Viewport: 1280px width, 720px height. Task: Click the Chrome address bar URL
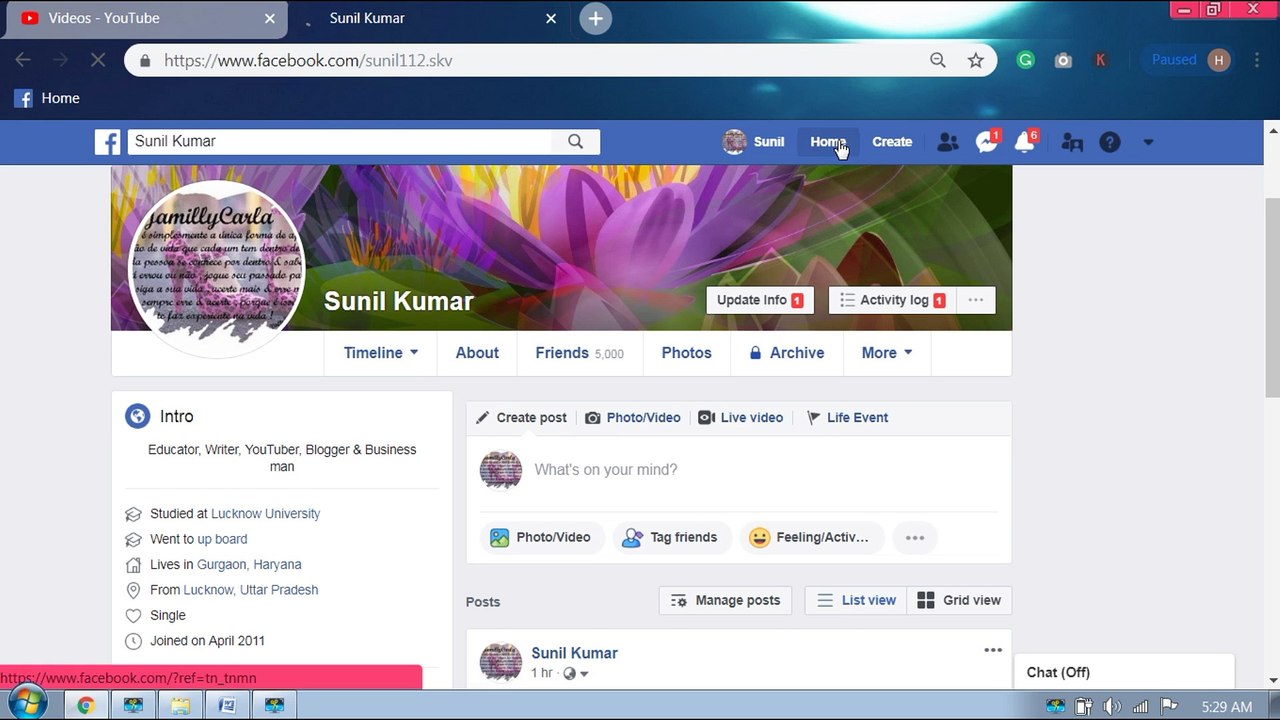[308, 60]
